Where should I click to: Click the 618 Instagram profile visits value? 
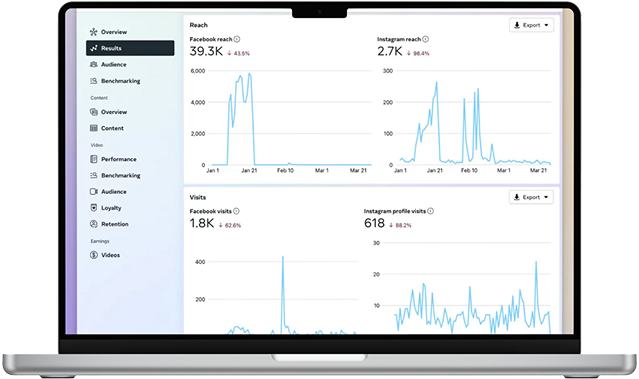click(375, 223)
